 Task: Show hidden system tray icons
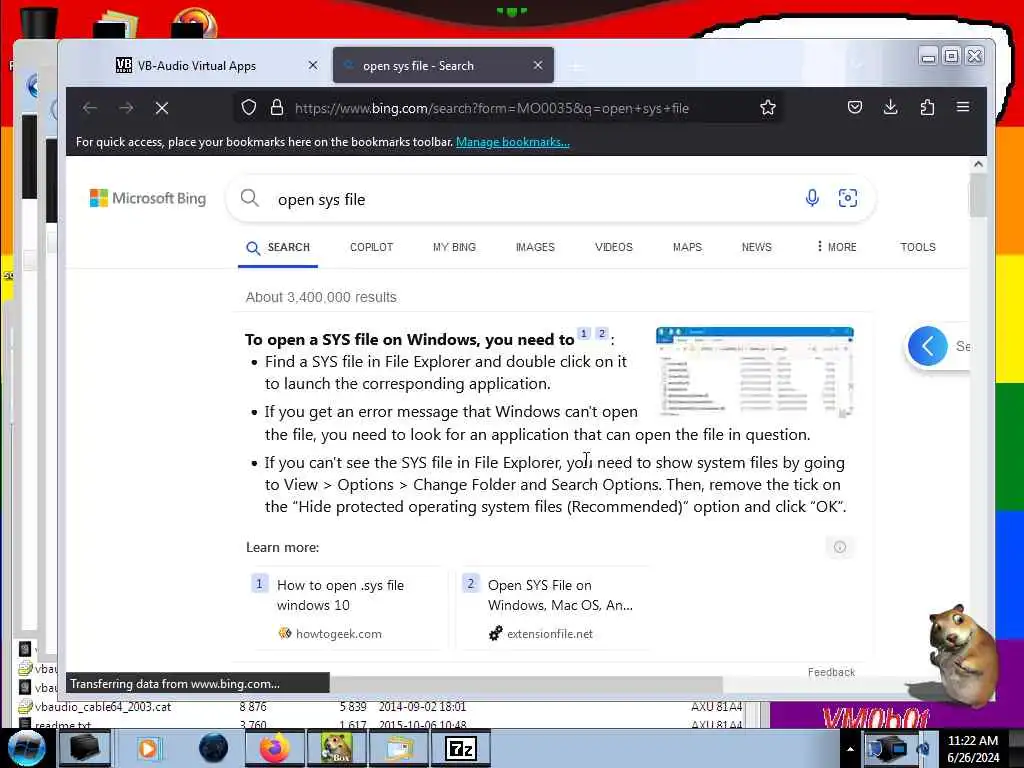(x=850, y=749)
